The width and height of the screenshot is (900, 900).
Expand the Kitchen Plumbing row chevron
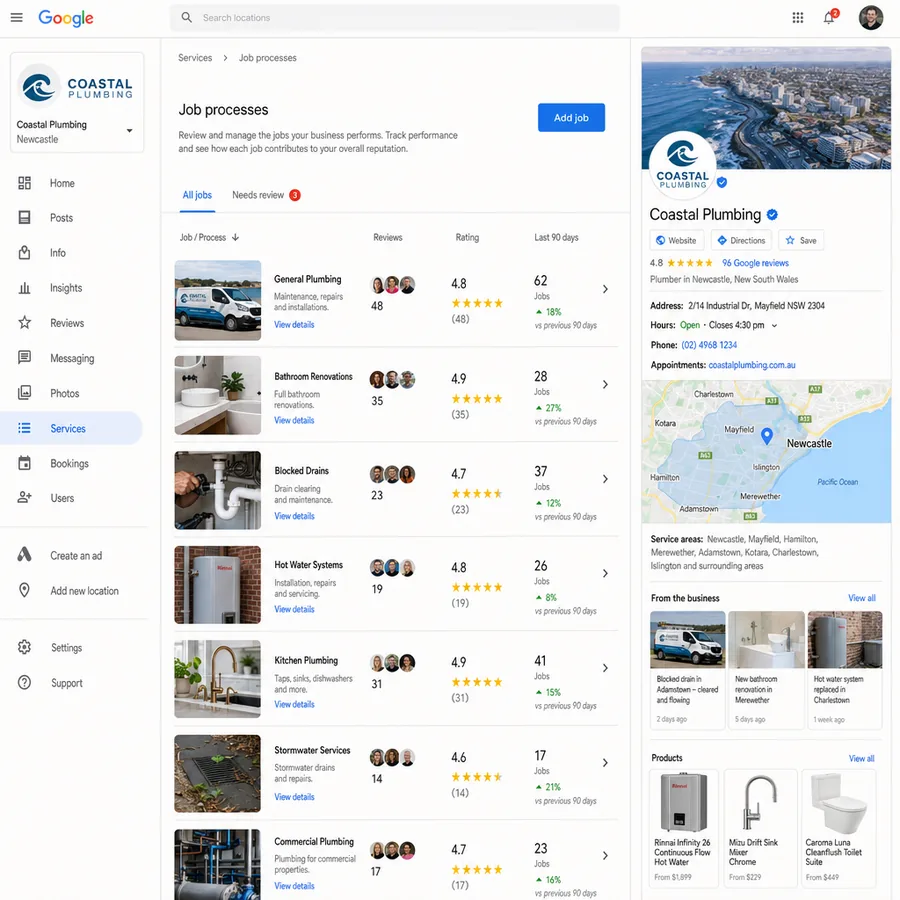coord(605,668)
